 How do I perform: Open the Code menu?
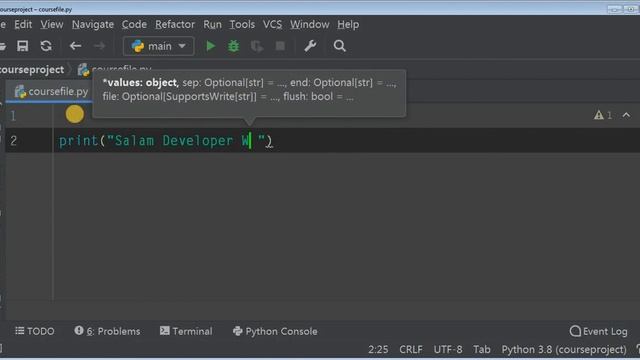click(134, 24)
